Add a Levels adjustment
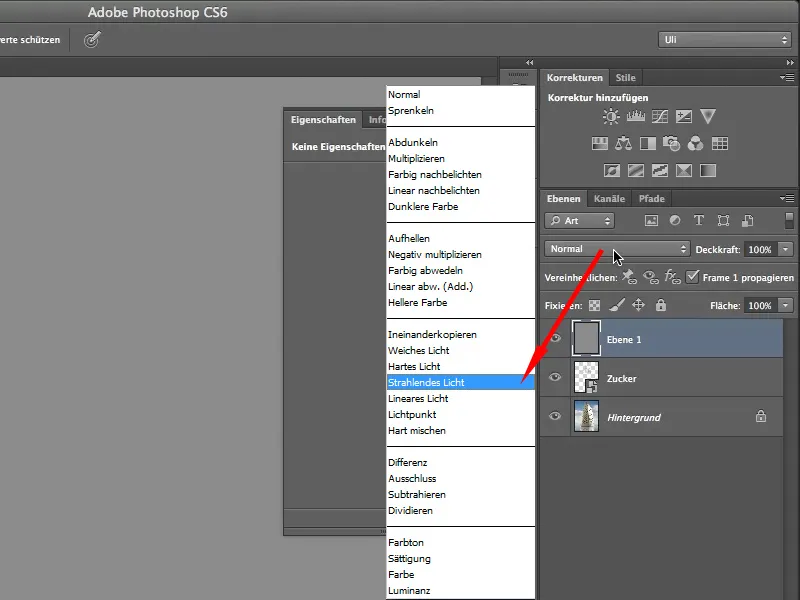This screenshot has height=600, width=800. 635,116
